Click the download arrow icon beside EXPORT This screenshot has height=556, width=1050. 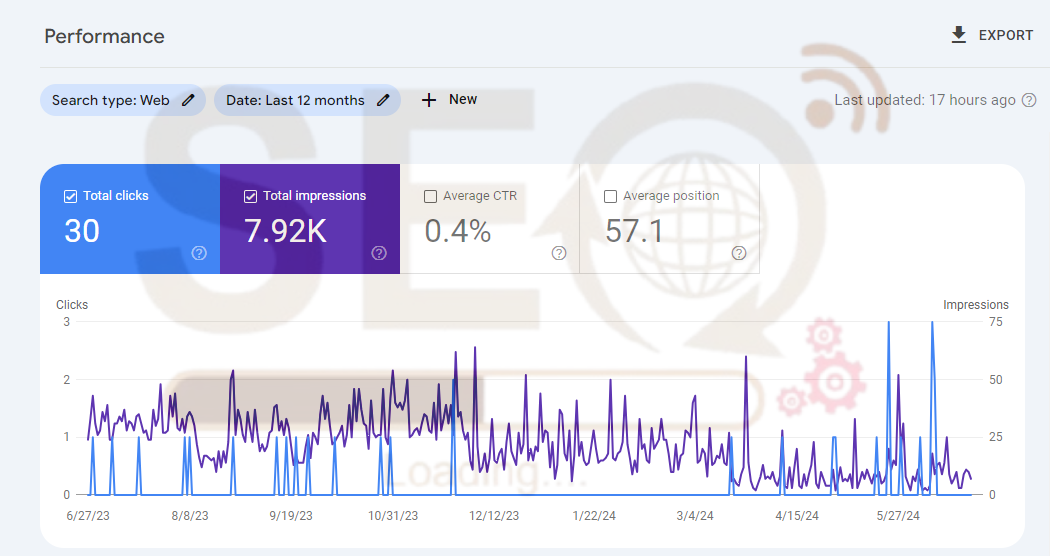click(958, 35)
